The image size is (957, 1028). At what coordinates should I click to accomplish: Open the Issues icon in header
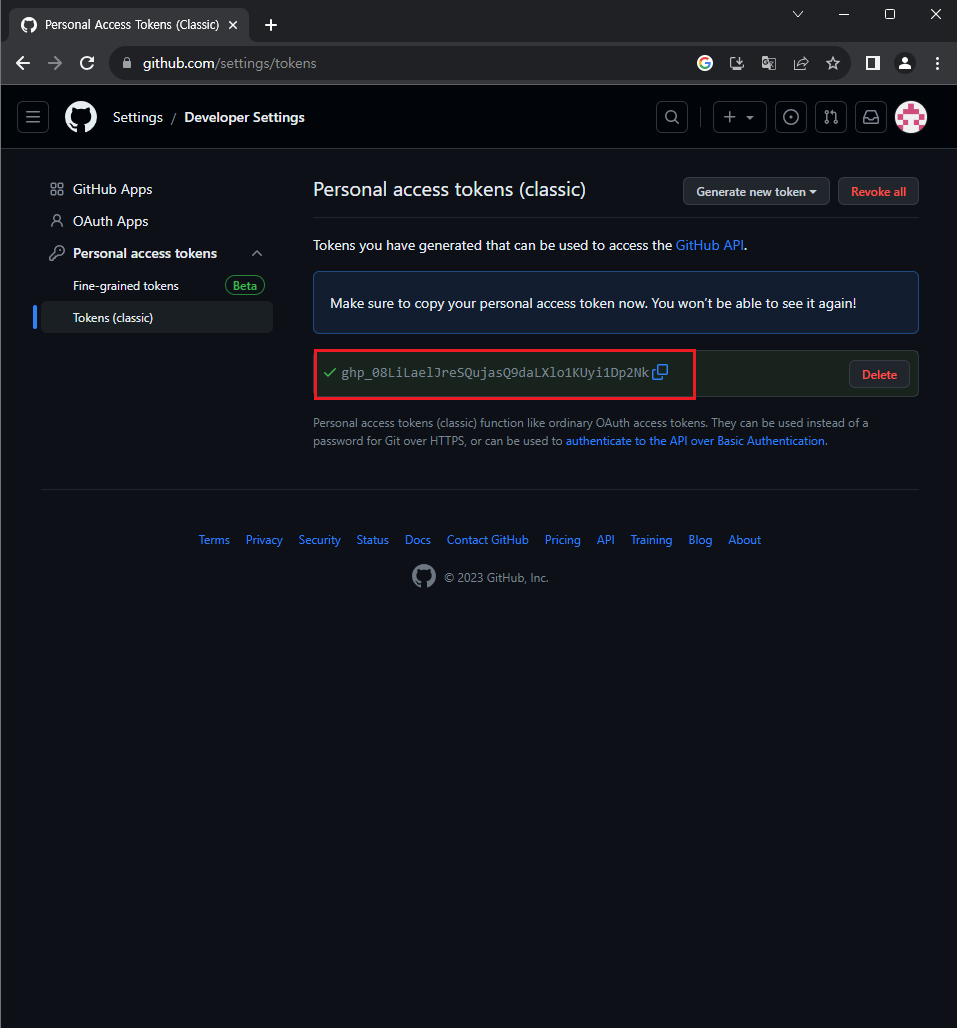(791, 117)
